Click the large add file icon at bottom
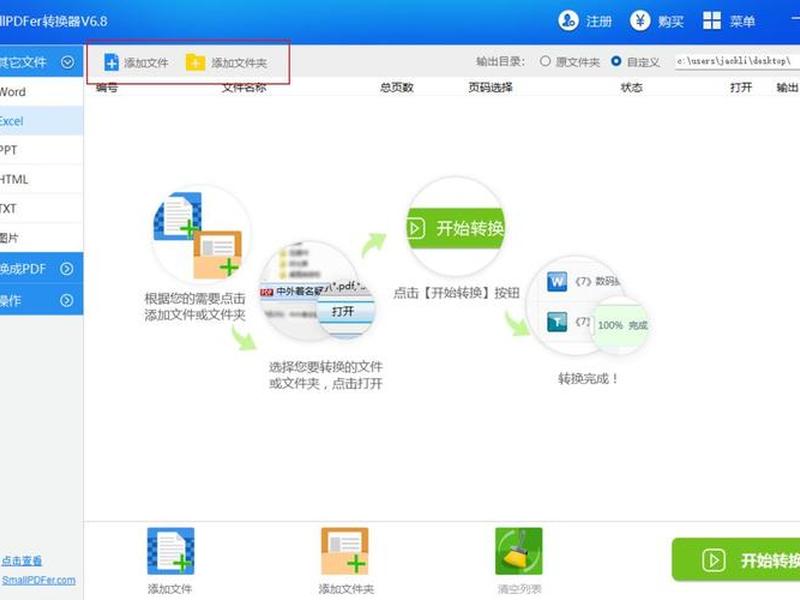800x600 pixels. pos(170,551)
